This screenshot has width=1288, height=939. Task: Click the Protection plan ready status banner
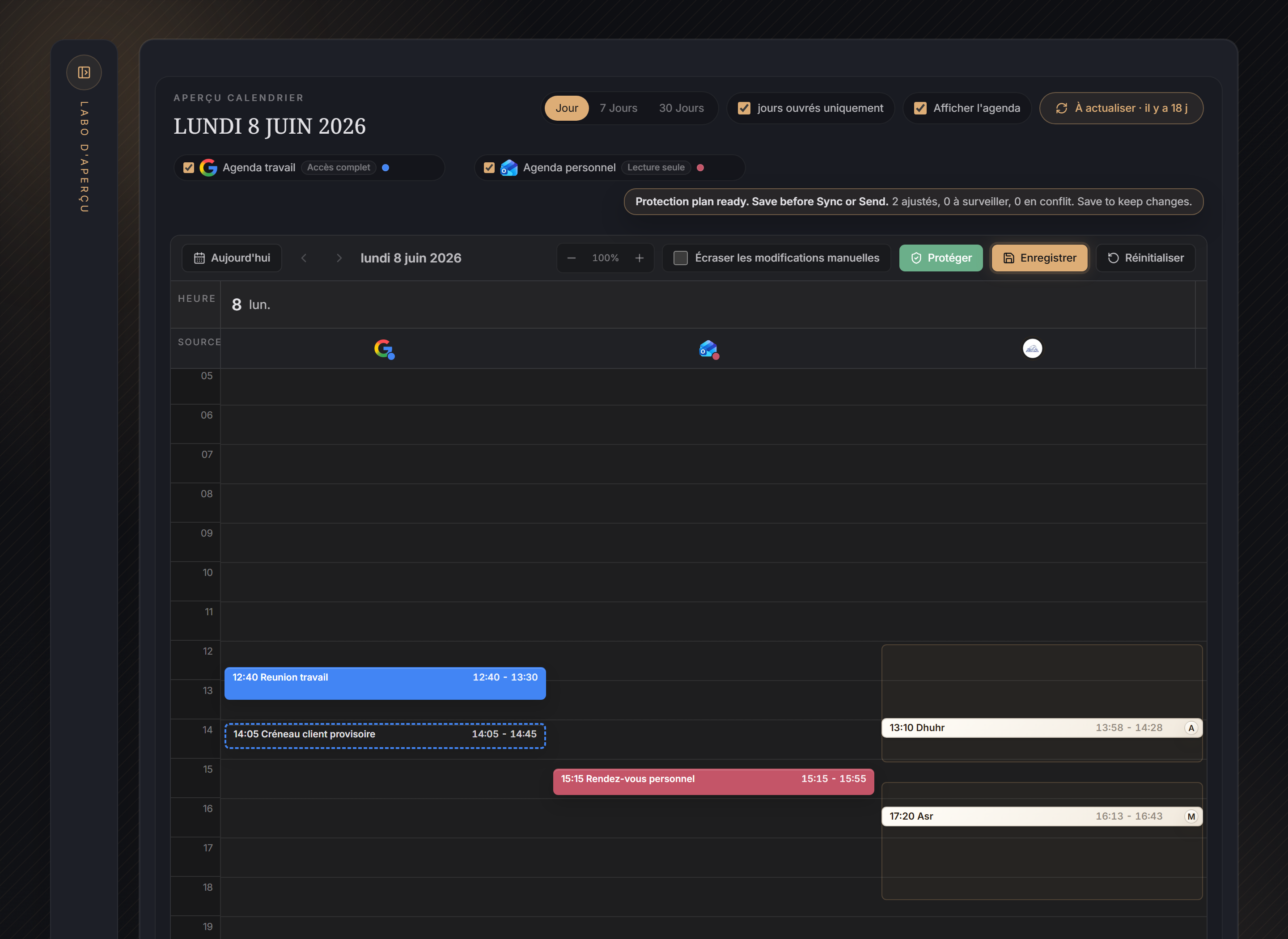(x=913, y=202)
